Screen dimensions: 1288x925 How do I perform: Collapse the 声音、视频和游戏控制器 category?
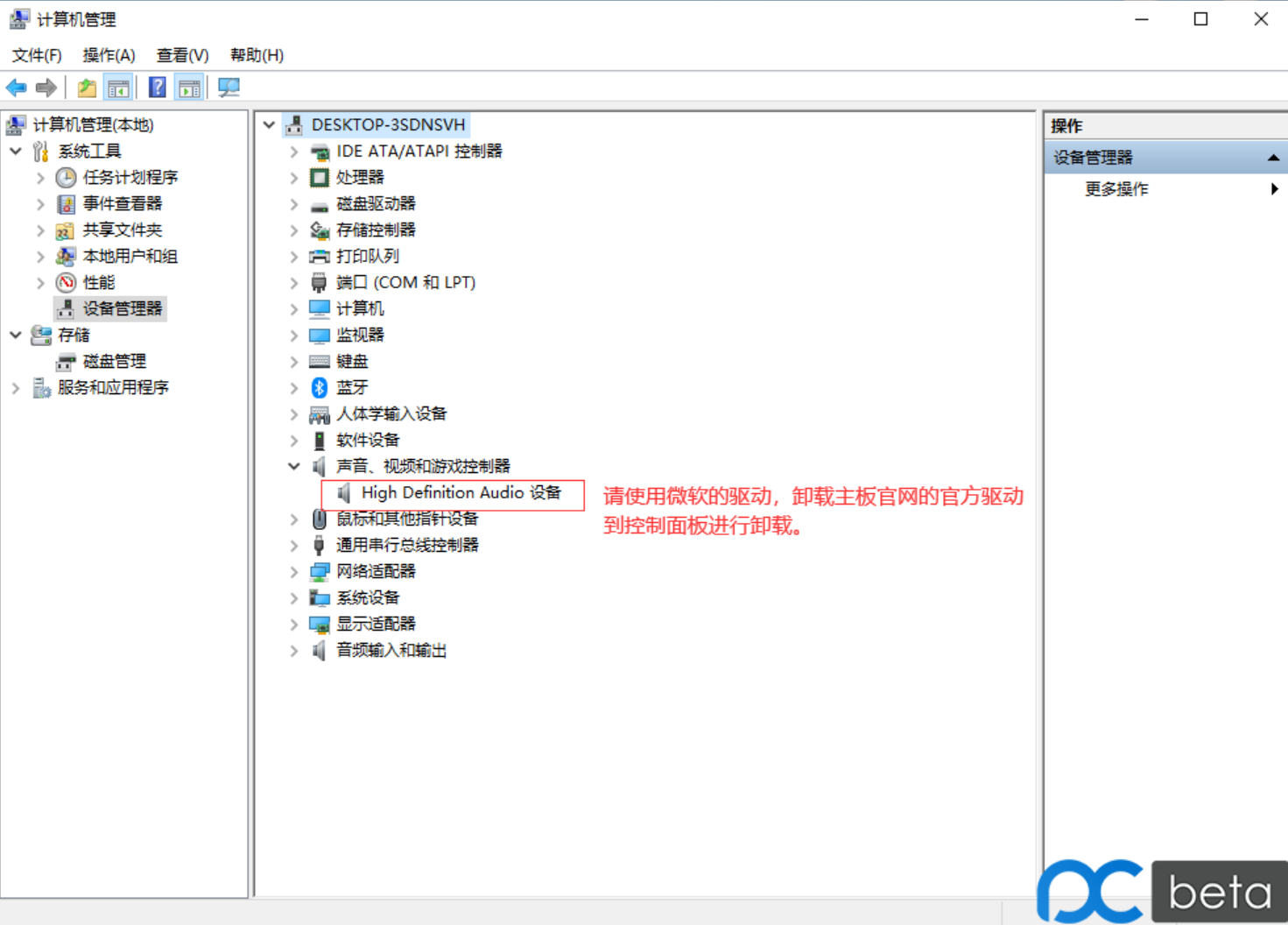pyautogui.click(x=294, y=466)
